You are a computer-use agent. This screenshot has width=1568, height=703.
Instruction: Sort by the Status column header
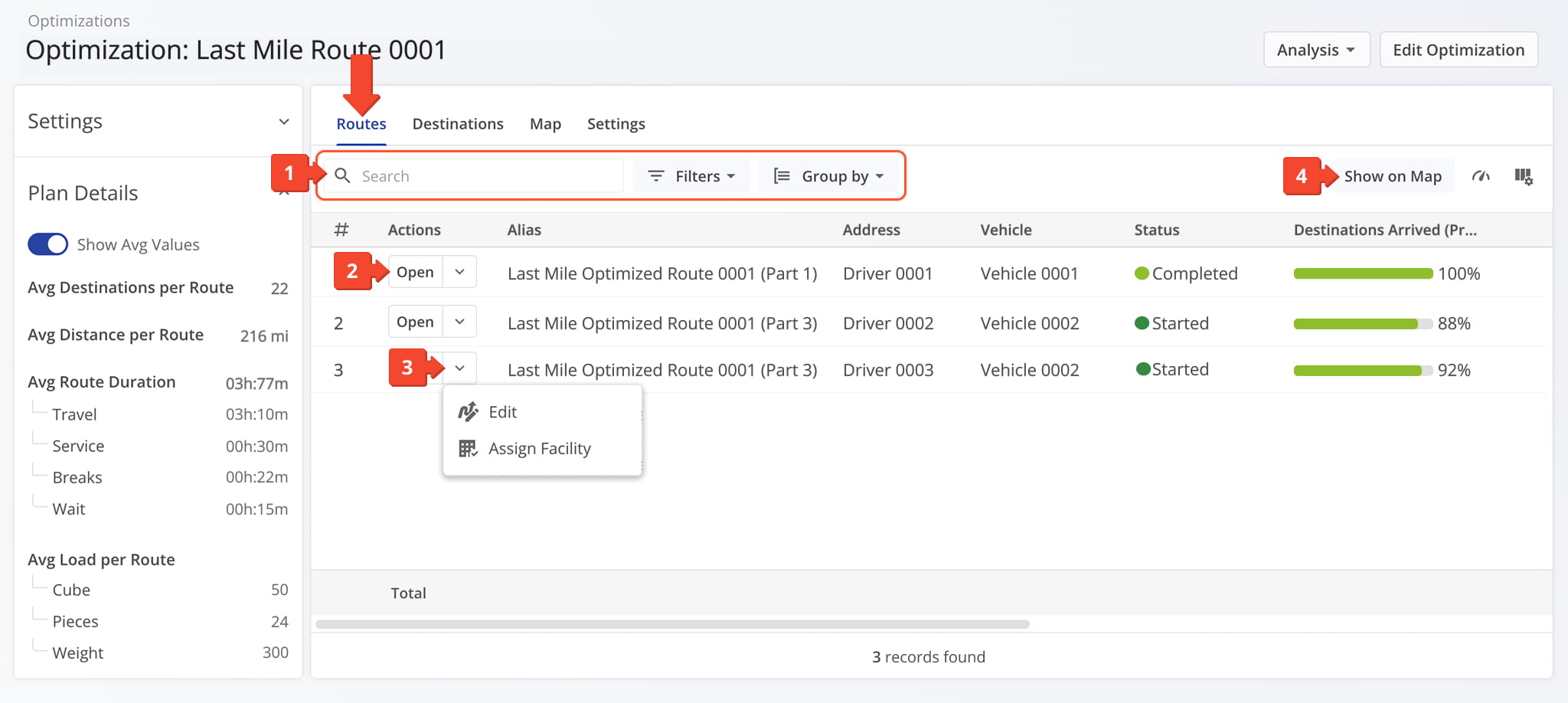[1157, 230]
